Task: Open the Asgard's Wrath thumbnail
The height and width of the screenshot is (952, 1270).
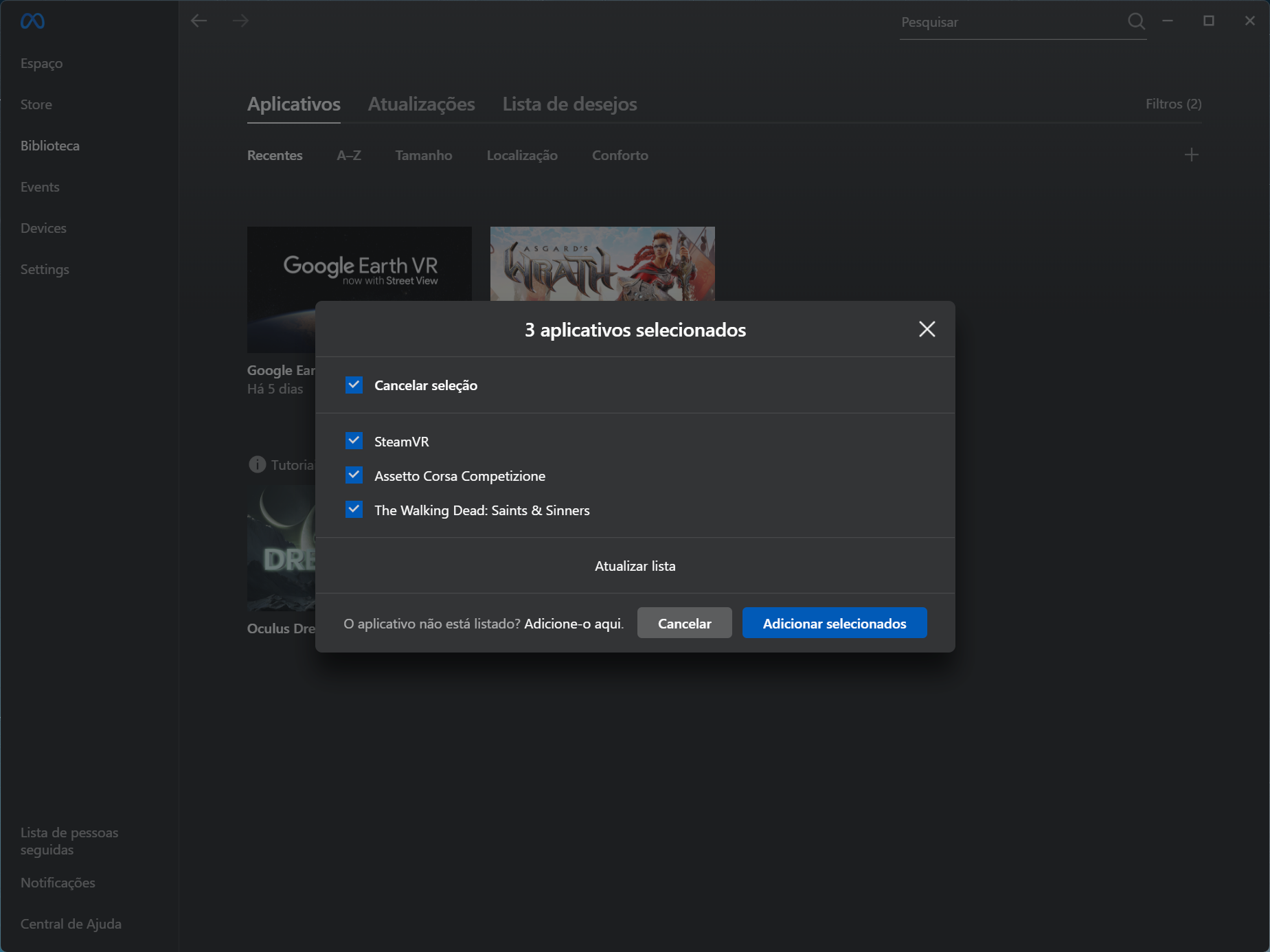Action: point(602,264)
